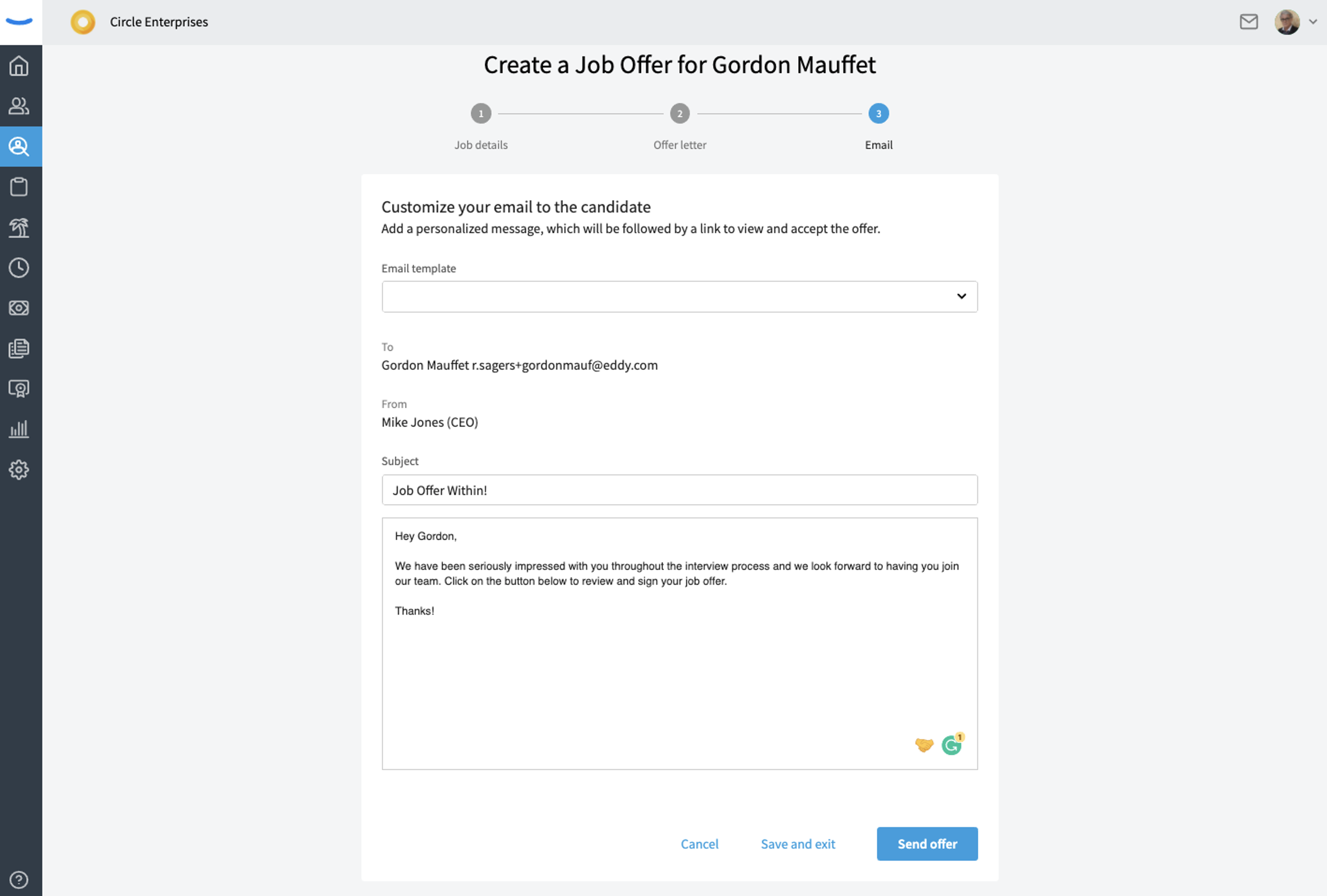Expand the Email template dropdown
The height and width of the screenshot is (896, 1327).
(679, 296)
